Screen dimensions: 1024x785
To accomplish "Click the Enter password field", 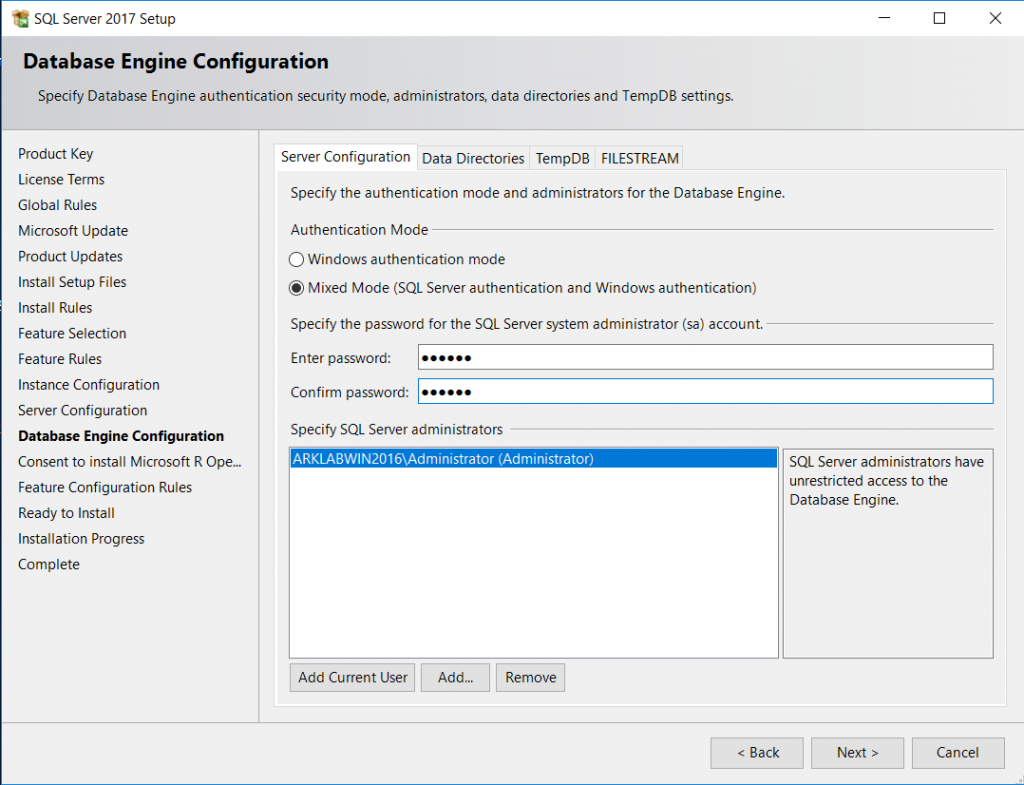I will click(x=705, y=357).
